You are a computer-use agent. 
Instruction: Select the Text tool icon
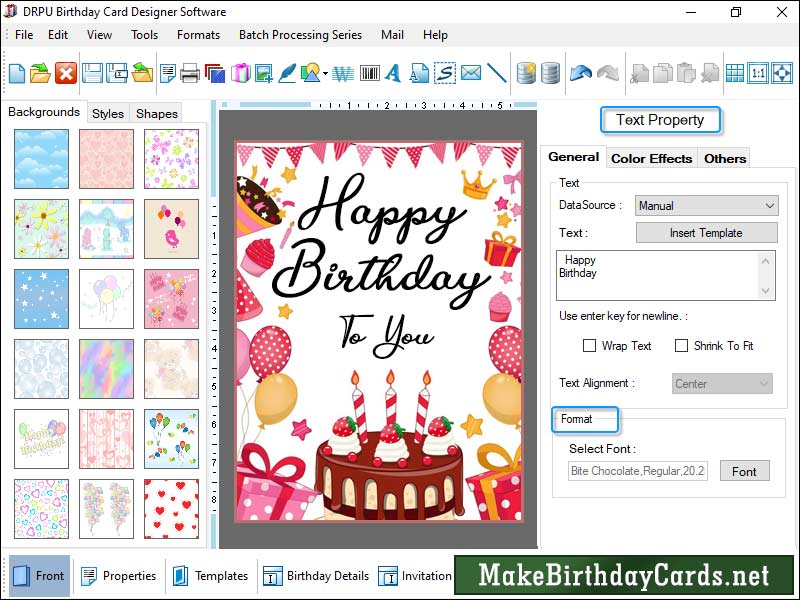coord(394,72)
